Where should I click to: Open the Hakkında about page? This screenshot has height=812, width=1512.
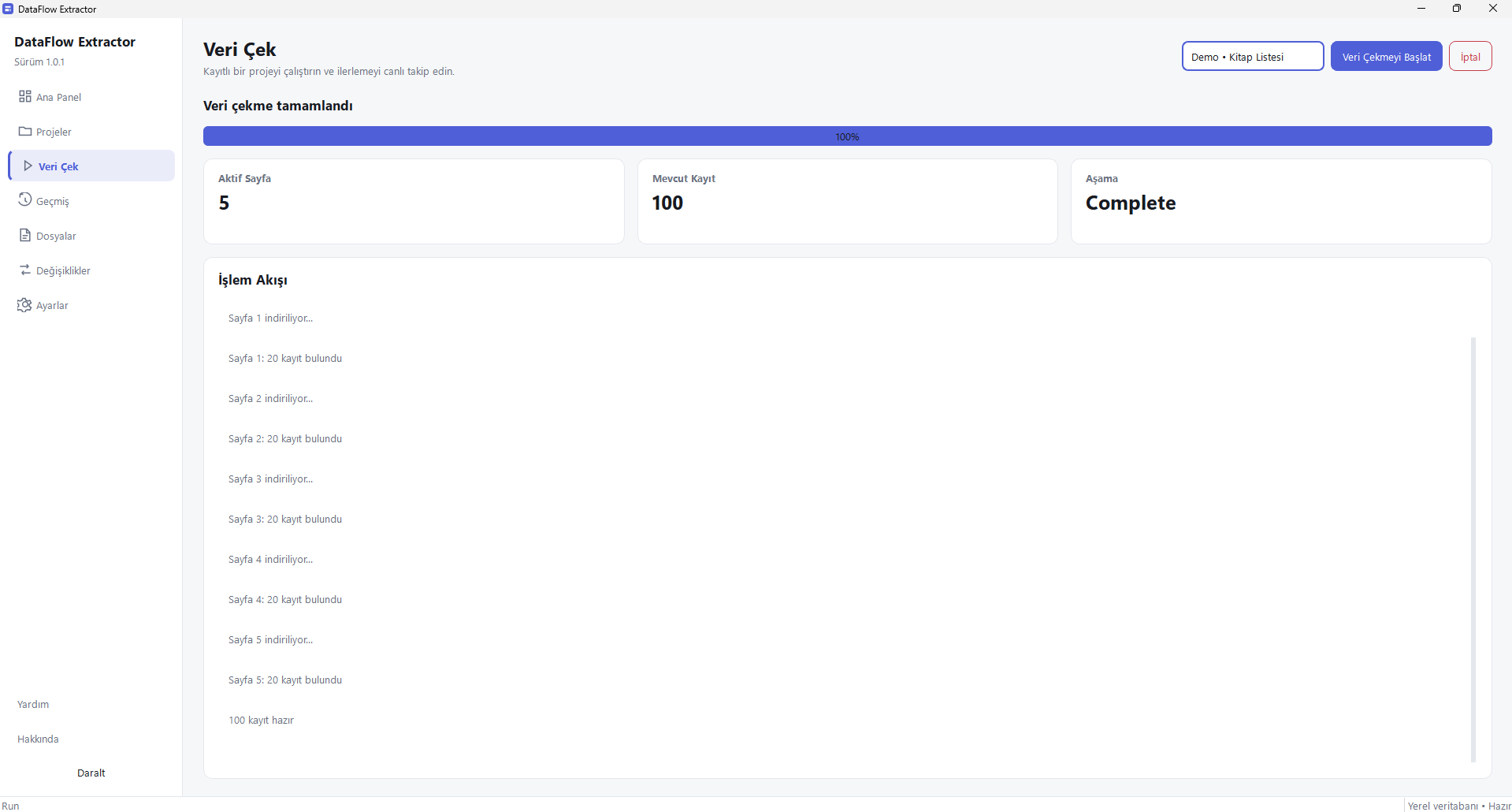[38, 739]
